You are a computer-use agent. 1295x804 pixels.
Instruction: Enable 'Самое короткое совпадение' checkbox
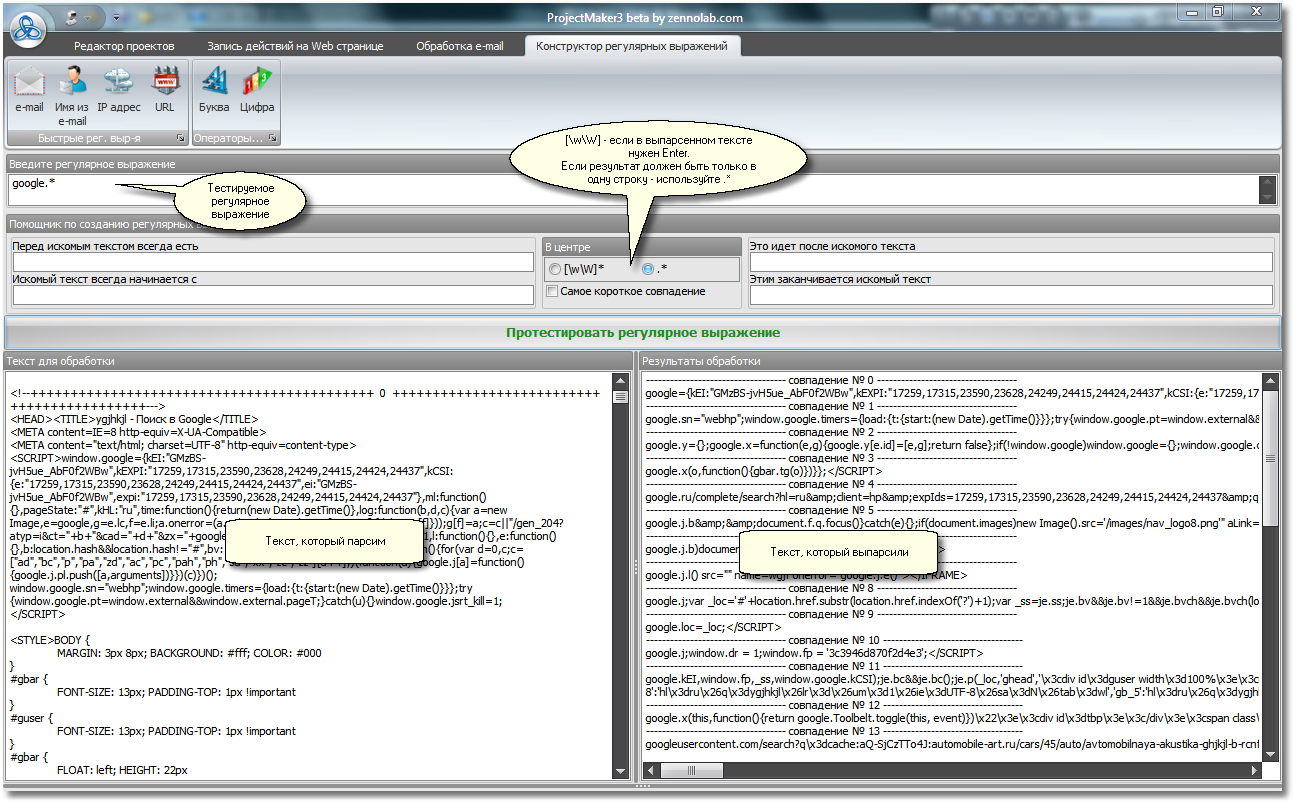[x=552, y=291]
